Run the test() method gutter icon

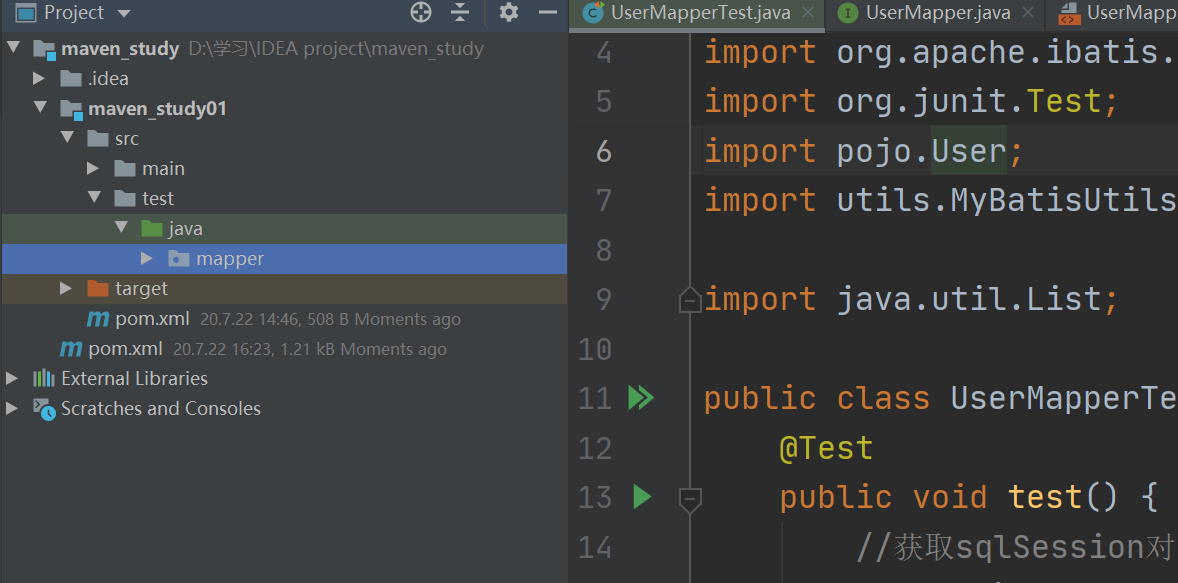point(642,496)
